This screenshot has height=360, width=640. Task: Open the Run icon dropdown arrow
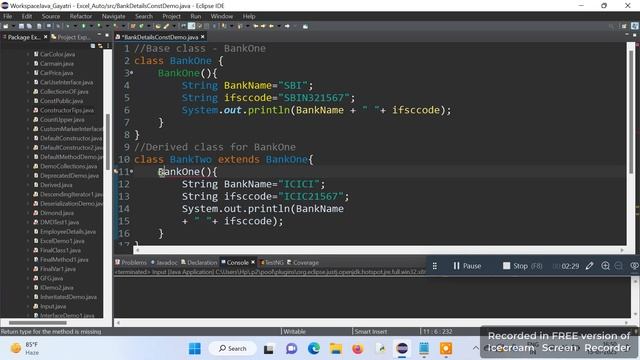[x=91, y=26]
